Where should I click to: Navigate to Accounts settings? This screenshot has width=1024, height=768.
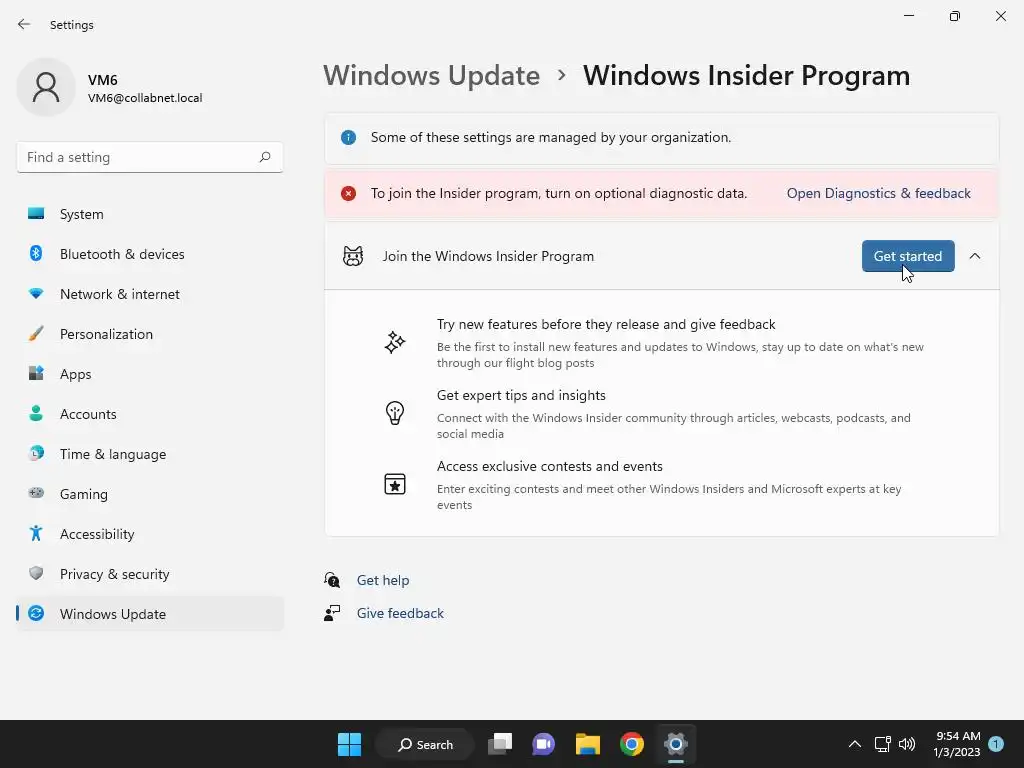pos(150,414)
